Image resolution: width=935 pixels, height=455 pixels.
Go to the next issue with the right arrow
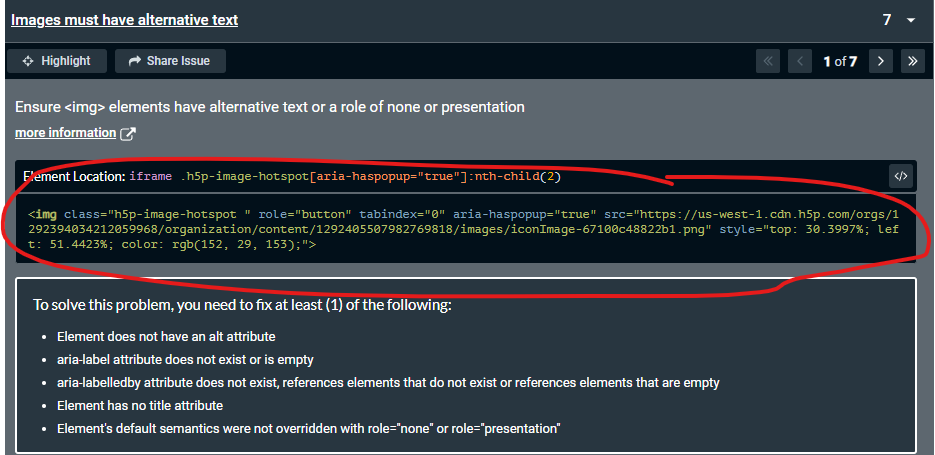(881, 61)
